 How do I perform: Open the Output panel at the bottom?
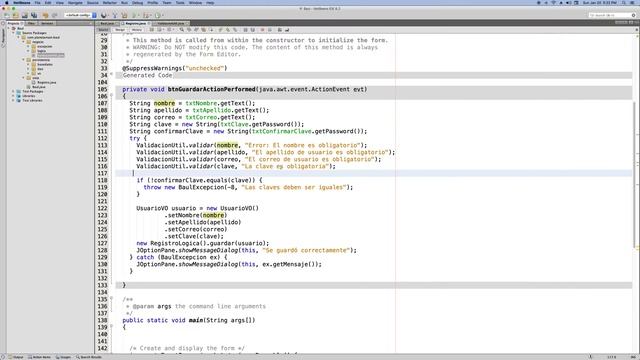pos(16,357)
